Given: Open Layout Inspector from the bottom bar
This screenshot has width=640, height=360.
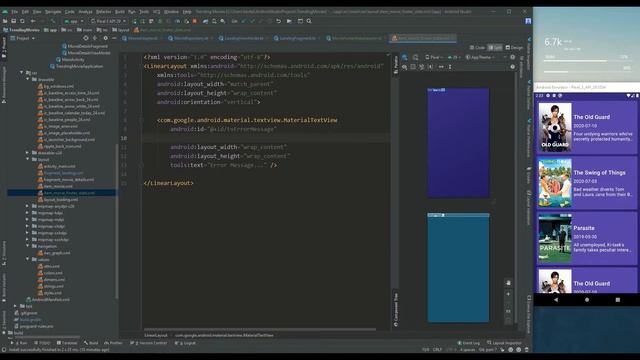Looking at the screenshot, I should click(x=504, y=343).
